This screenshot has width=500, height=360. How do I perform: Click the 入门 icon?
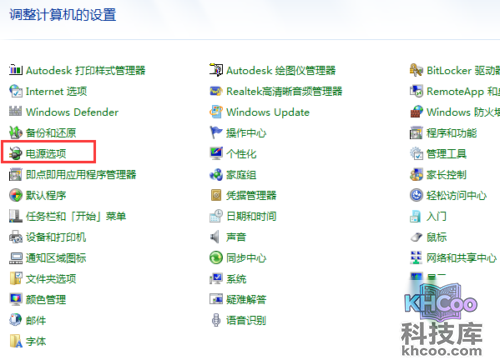tap(416, 216)
